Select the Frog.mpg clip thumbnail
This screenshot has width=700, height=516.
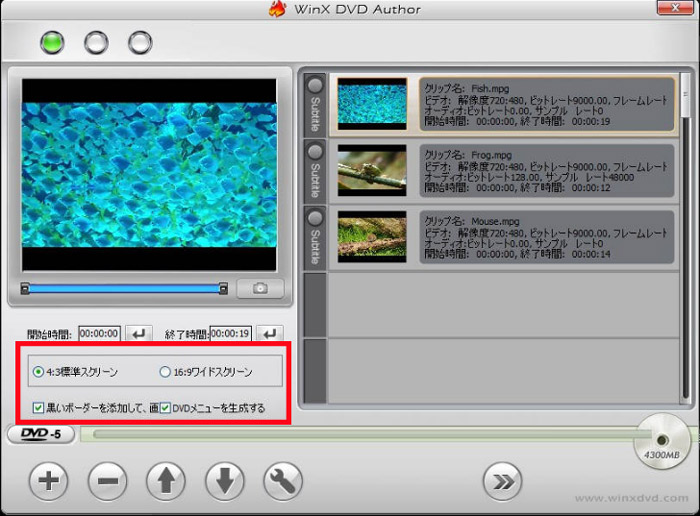371,170
